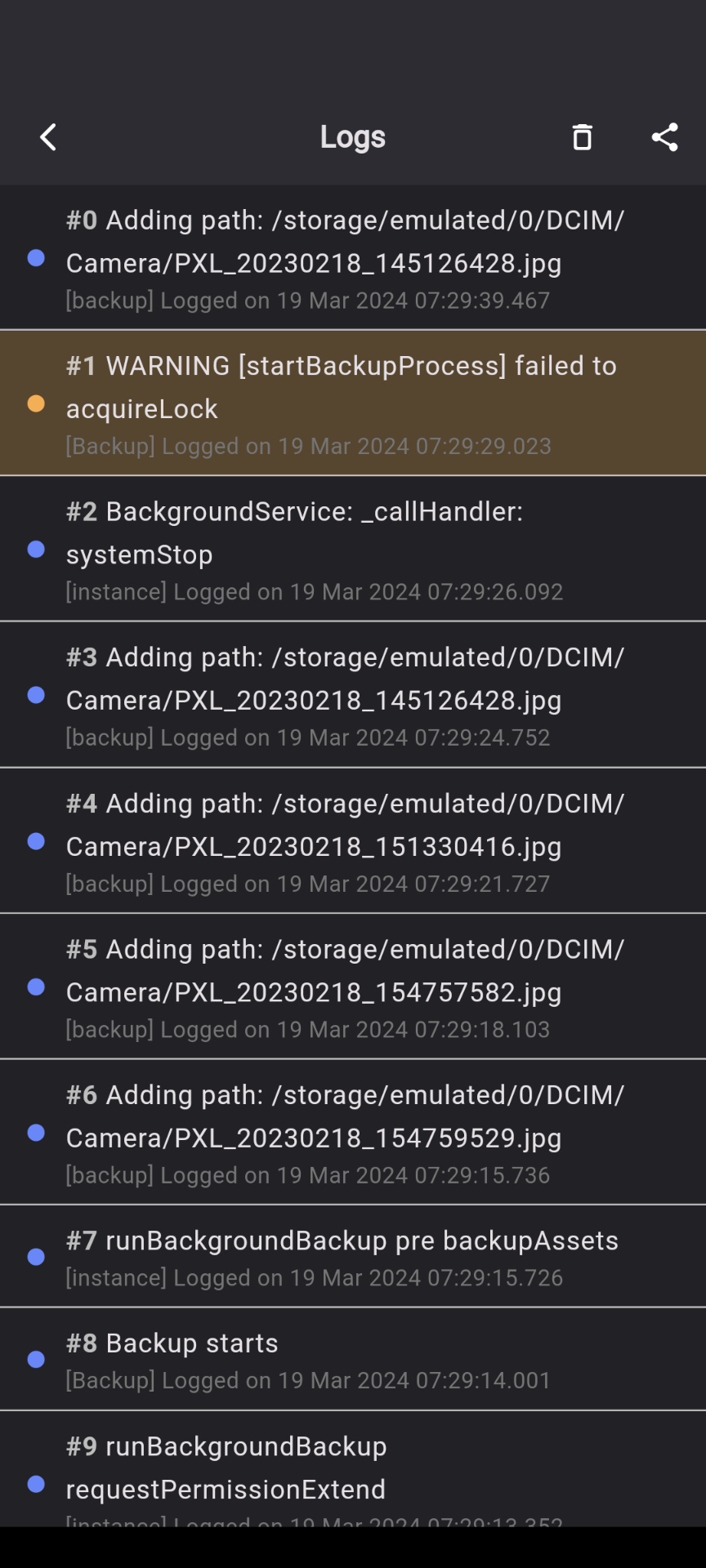Image resolution: width=706 pixels, height=1568 pixels.
Task: Select log entry for PXL_20230218_154759529.jpg
Action: [x=351, y=1133]
